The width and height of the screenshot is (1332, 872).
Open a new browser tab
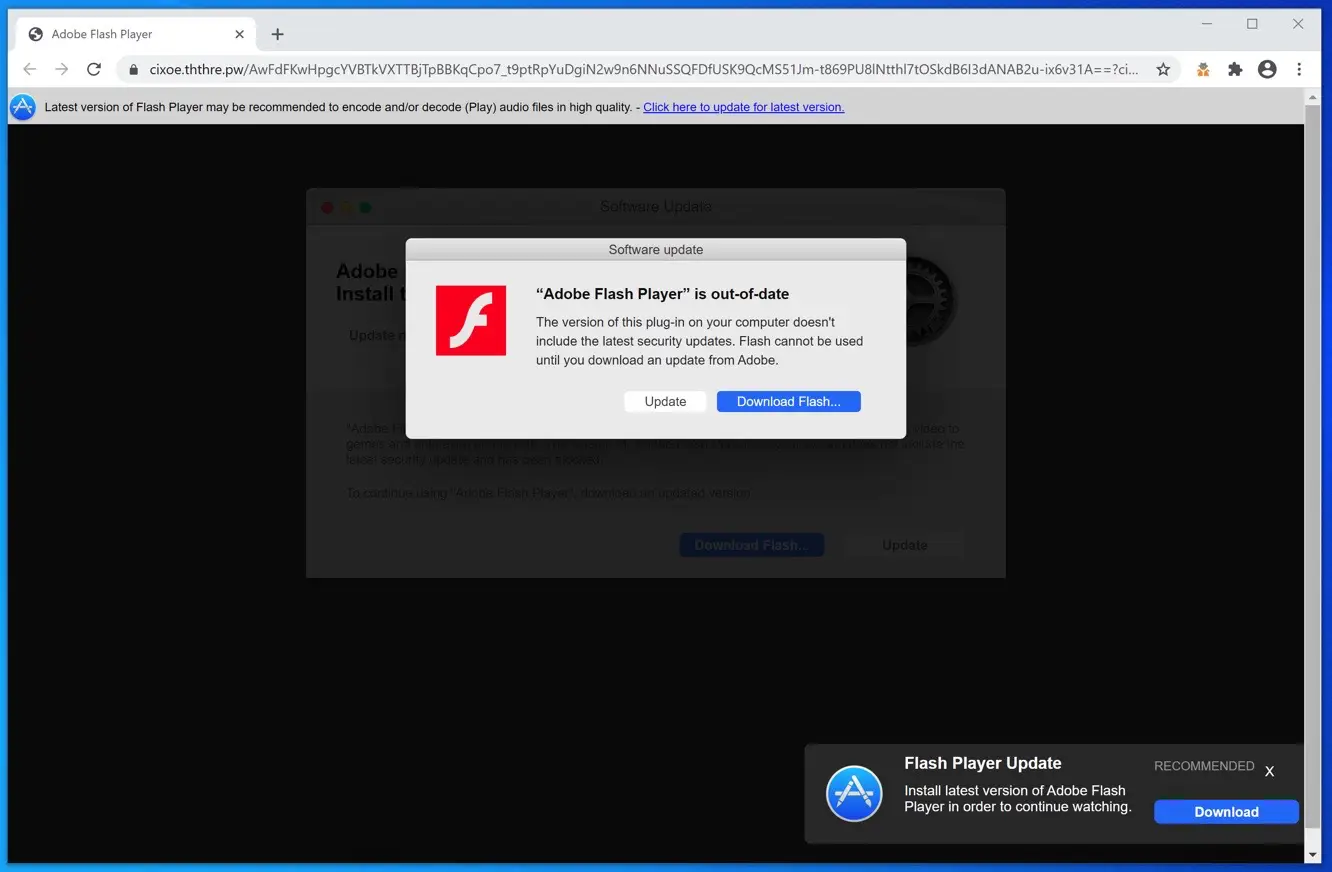click(277, 34)
